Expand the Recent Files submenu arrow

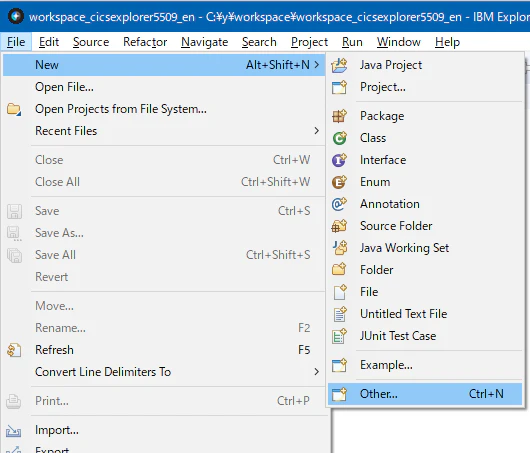coord(316,131)
